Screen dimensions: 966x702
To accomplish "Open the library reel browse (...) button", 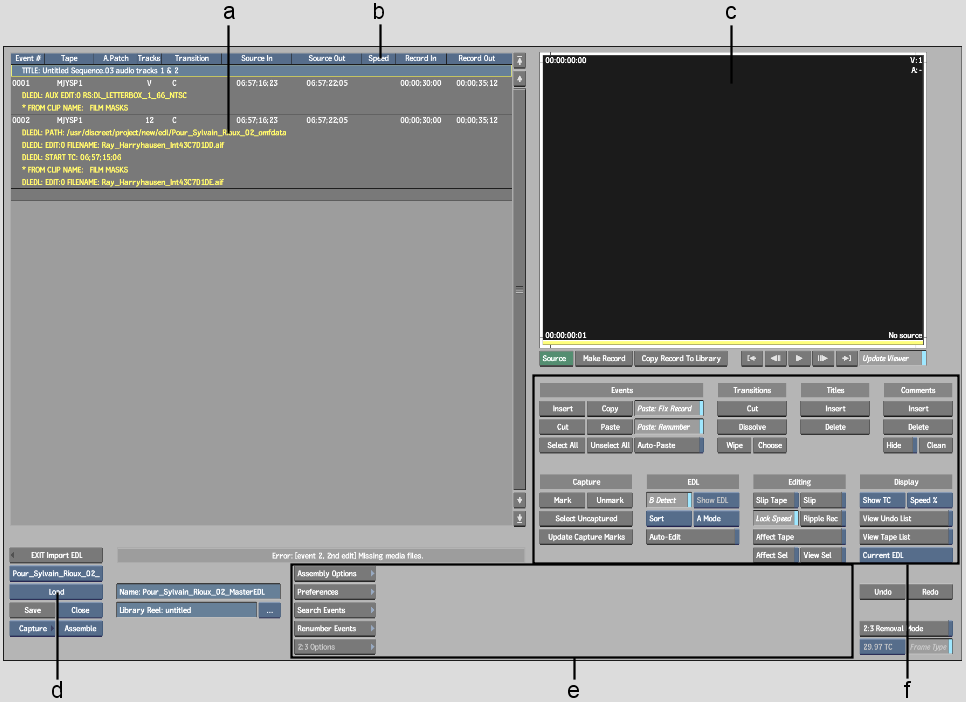I will (x=270, y=610).
